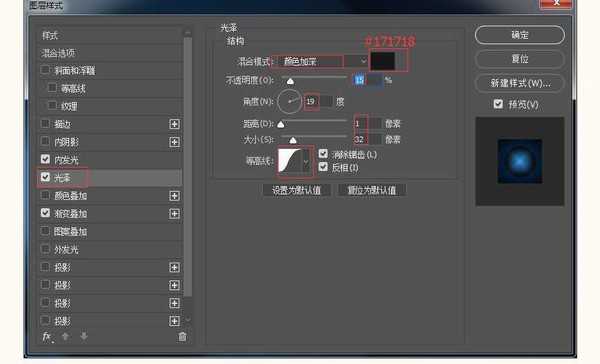Click the 大小 pixel input field

(x=367, y=139)
